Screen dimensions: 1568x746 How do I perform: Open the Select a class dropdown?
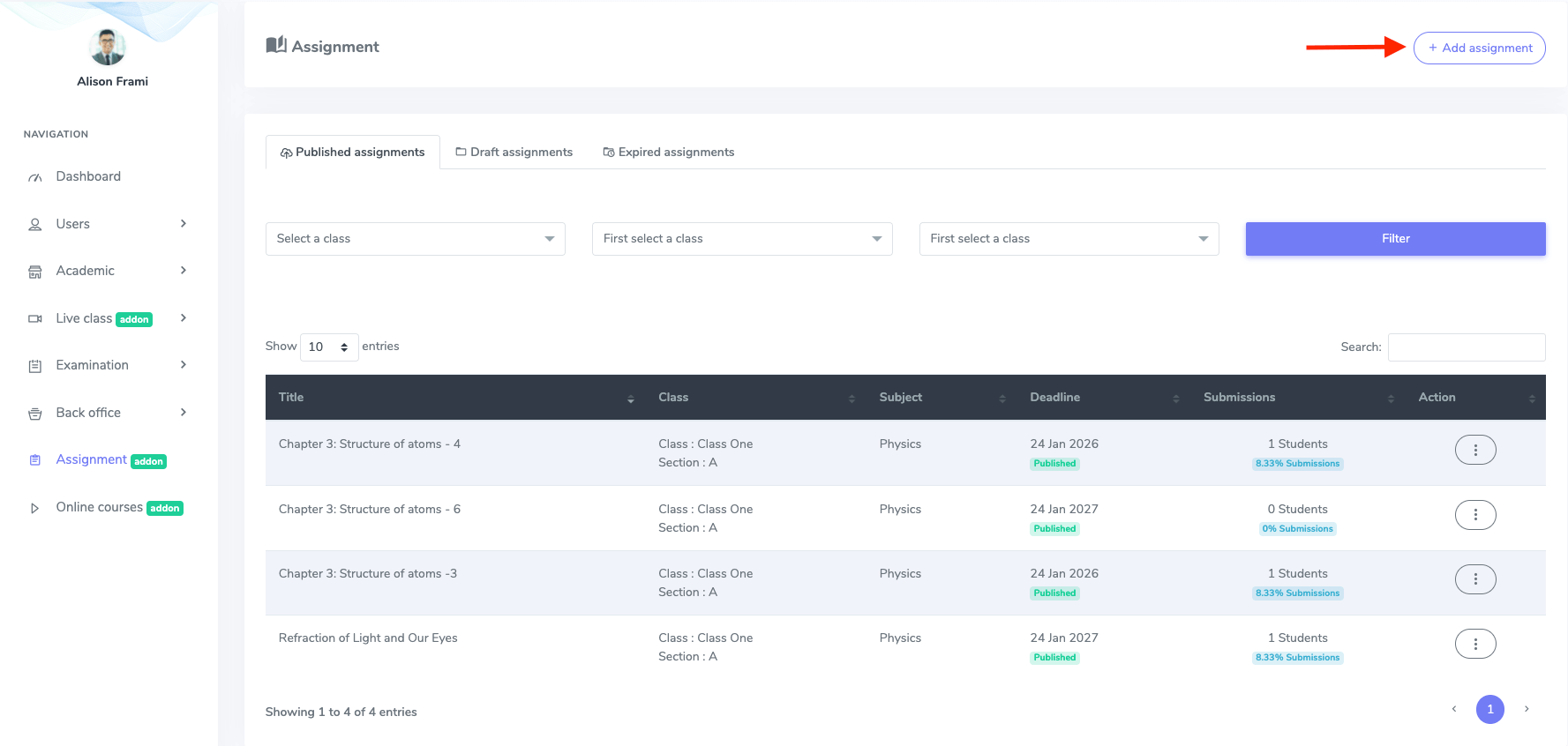[x=415, y=239]
